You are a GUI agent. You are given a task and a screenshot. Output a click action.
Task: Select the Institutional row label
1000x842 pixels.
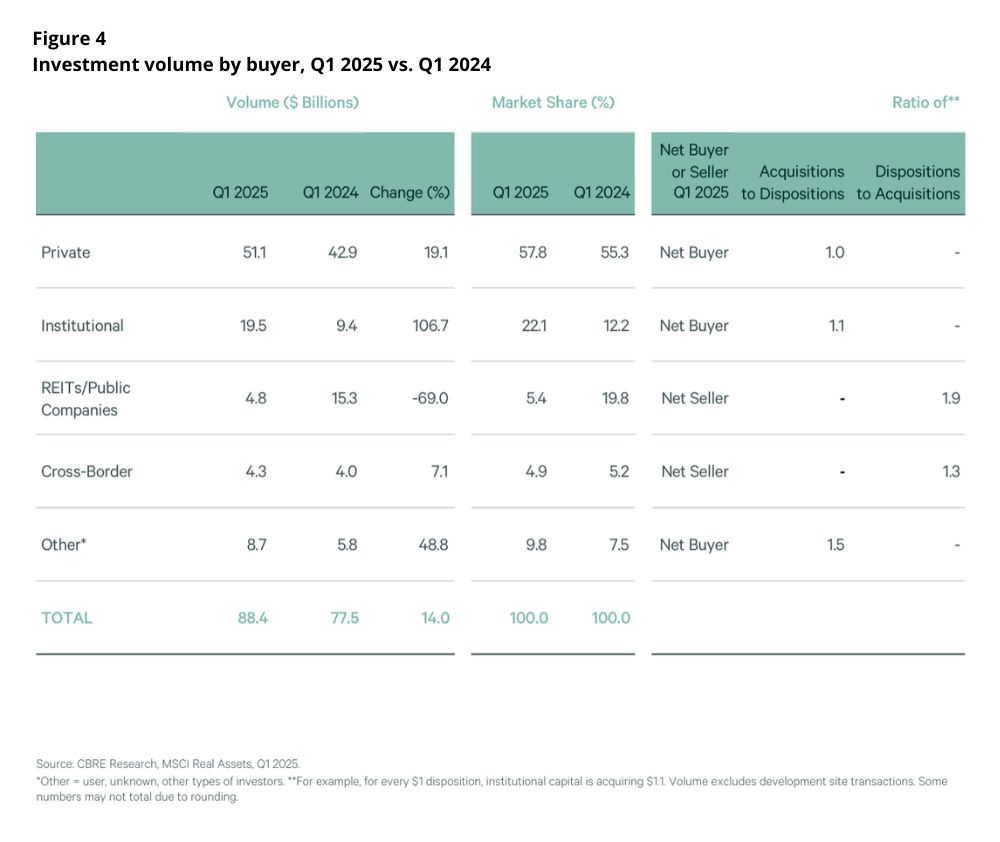pyautogui.click(x=82, y=325)
